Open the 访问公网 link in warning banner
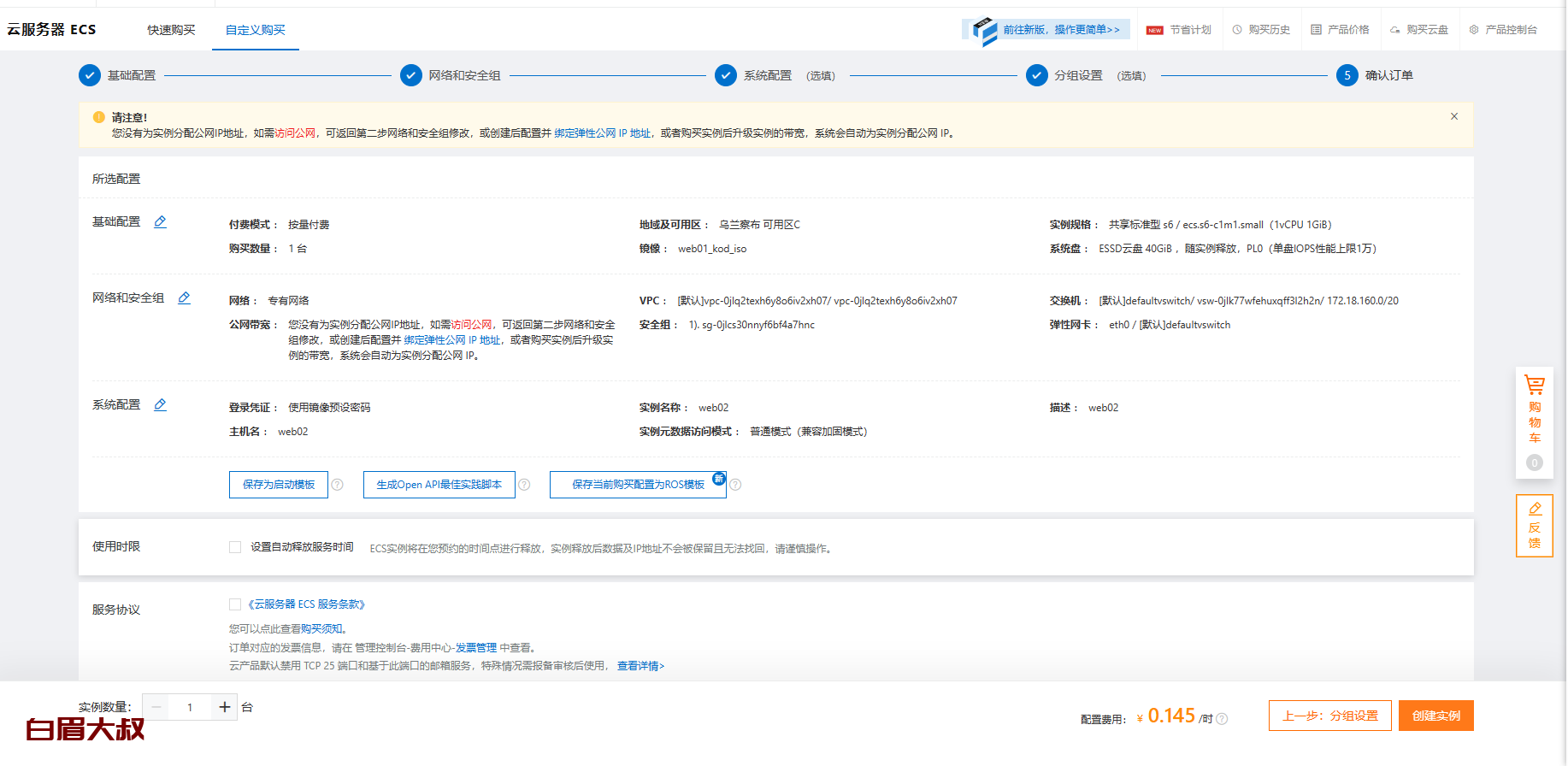The height and width of the screenshot is (766, 1568). click(x=295, y=133)
